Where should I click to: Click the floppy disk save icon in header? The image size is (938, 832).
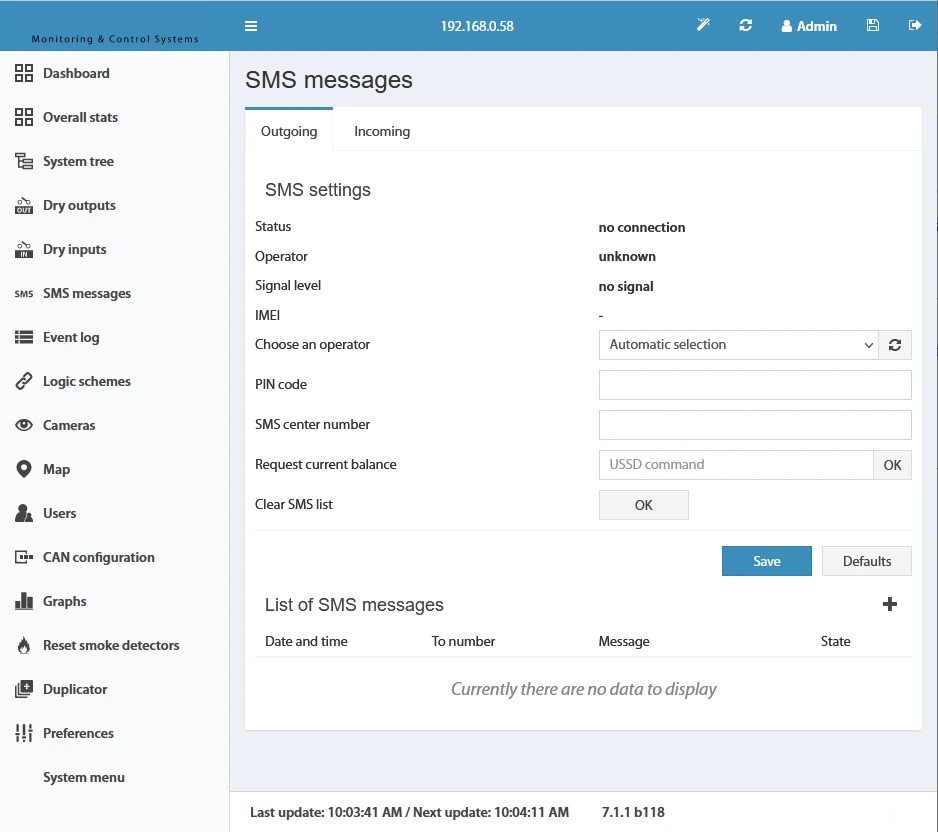pos(873,25)
